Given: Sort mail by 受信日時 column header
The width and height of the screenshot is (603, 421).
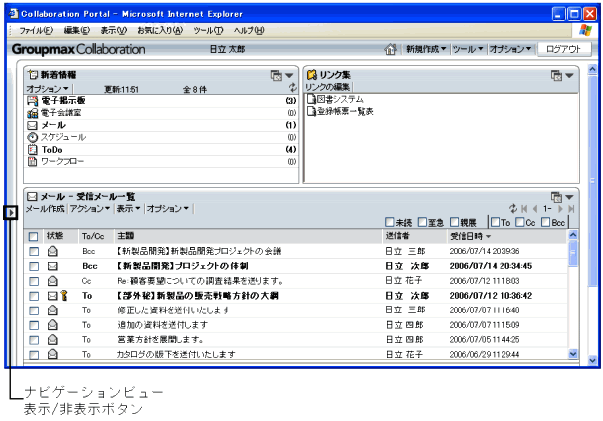Looking at the screenshot, I should coord(470,236).
